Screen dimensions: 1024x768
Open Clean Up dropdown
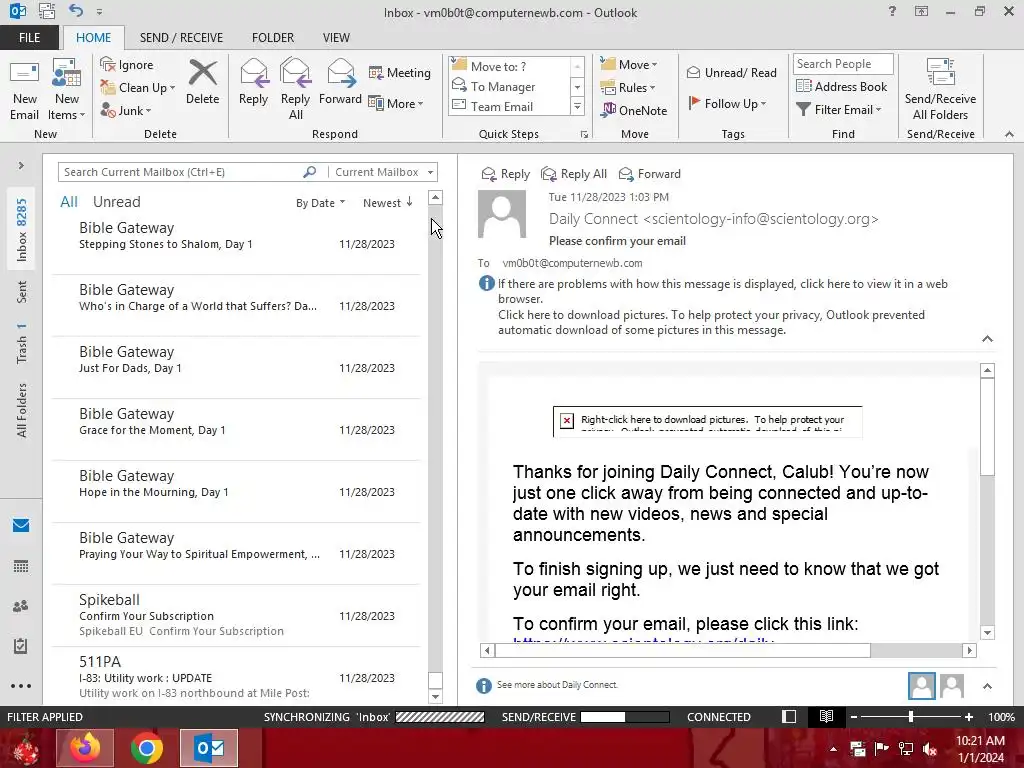(x=138, y=88)
